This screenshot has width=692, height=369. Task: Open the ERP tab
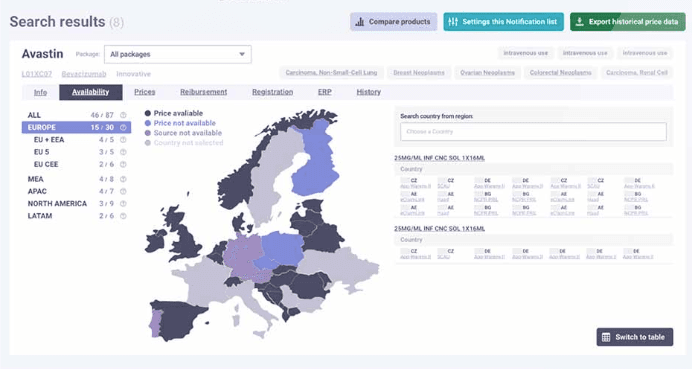point(324,92)
